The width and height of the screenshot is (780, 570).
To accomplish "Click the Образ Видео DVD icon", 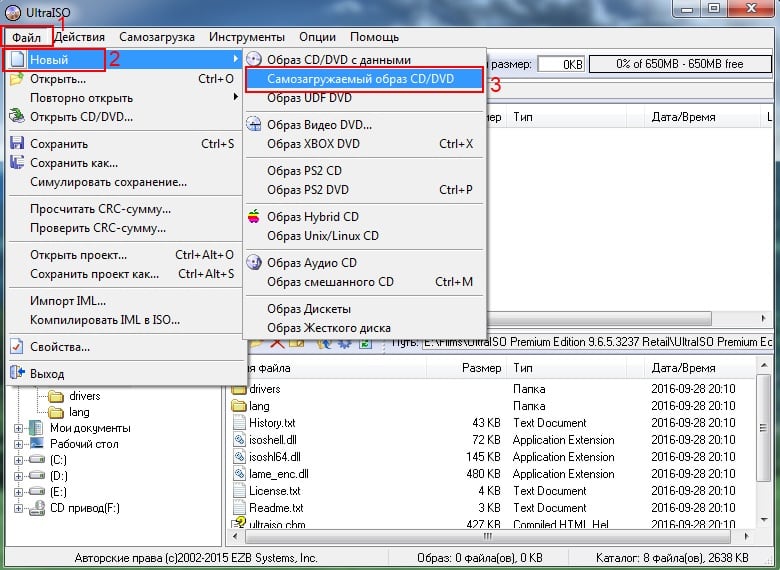I will 254,125.
